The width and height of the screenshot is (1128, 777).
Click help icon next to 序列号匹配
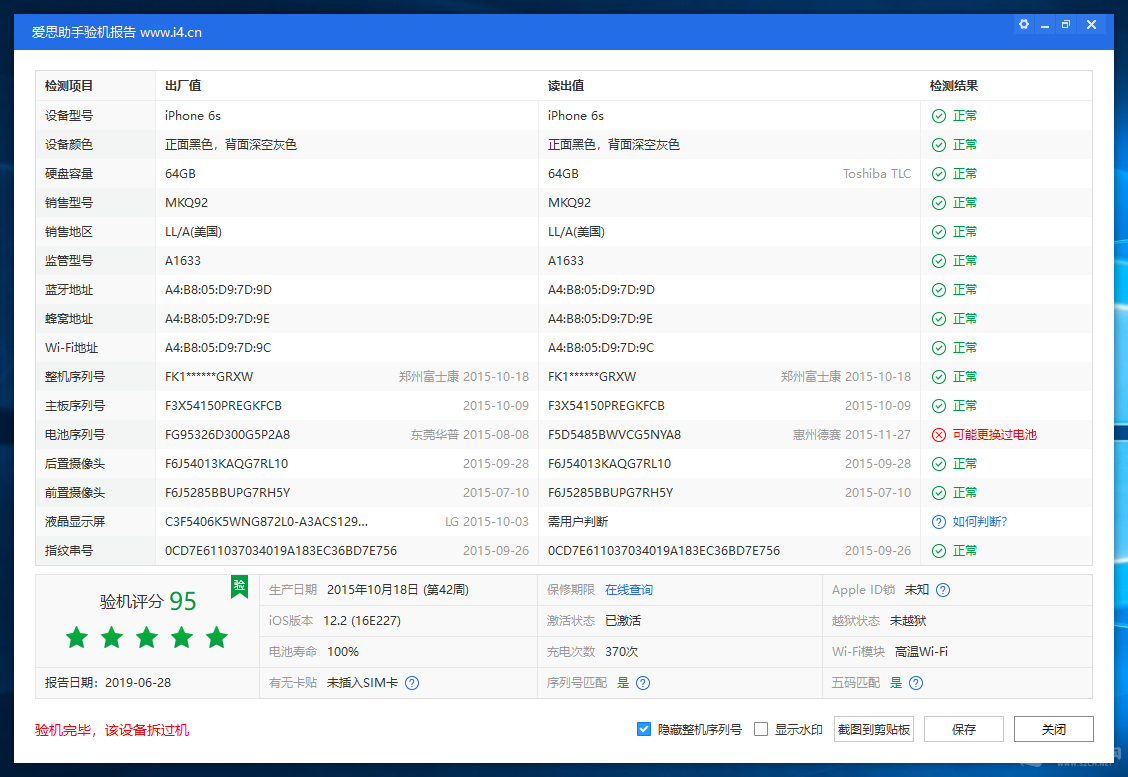(x=643, y=683)
